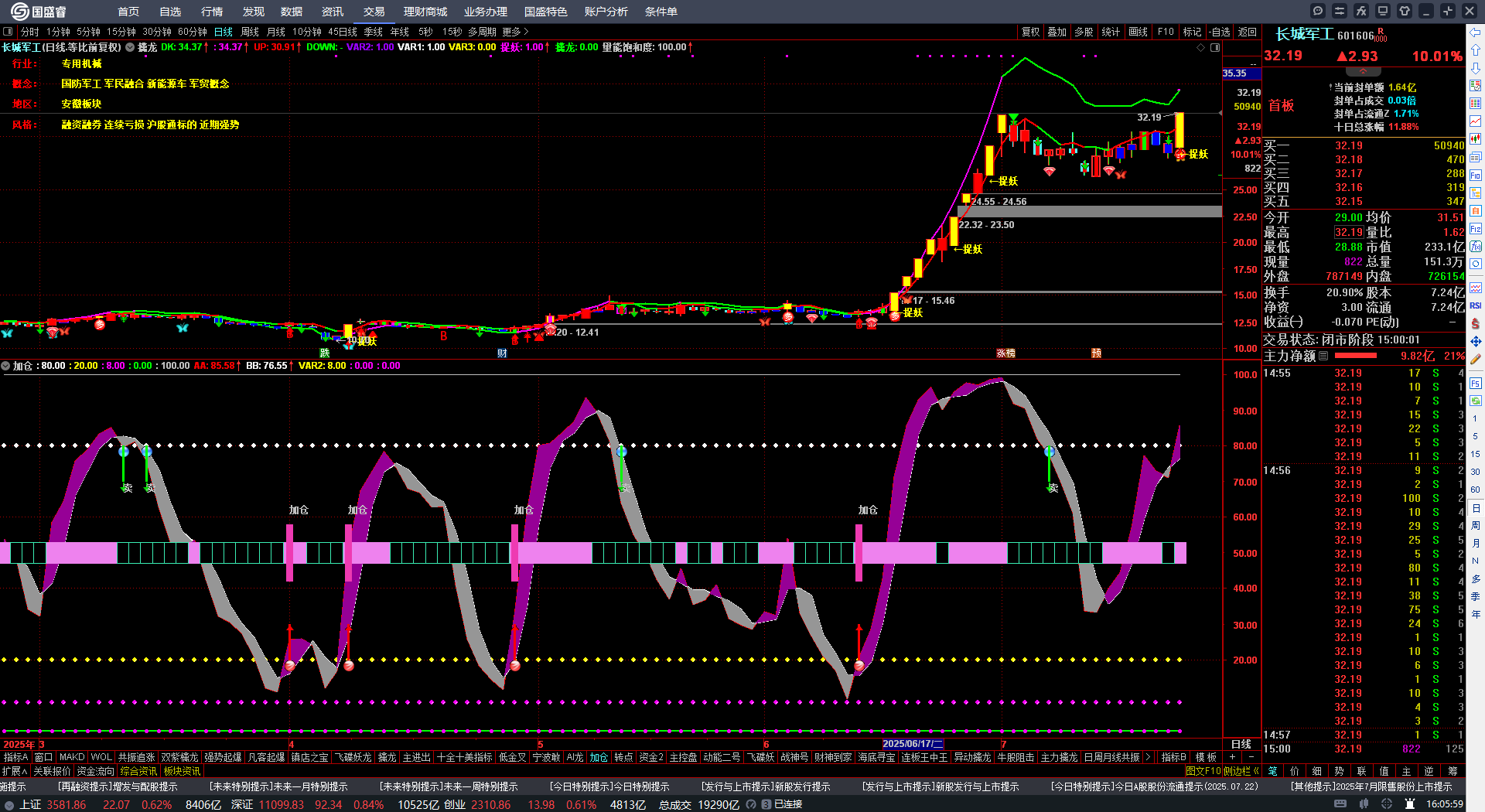This screenshot has width=1485, height=812.
Task: Click the diamond icon at chart top right
Action: pos(1201,47)
